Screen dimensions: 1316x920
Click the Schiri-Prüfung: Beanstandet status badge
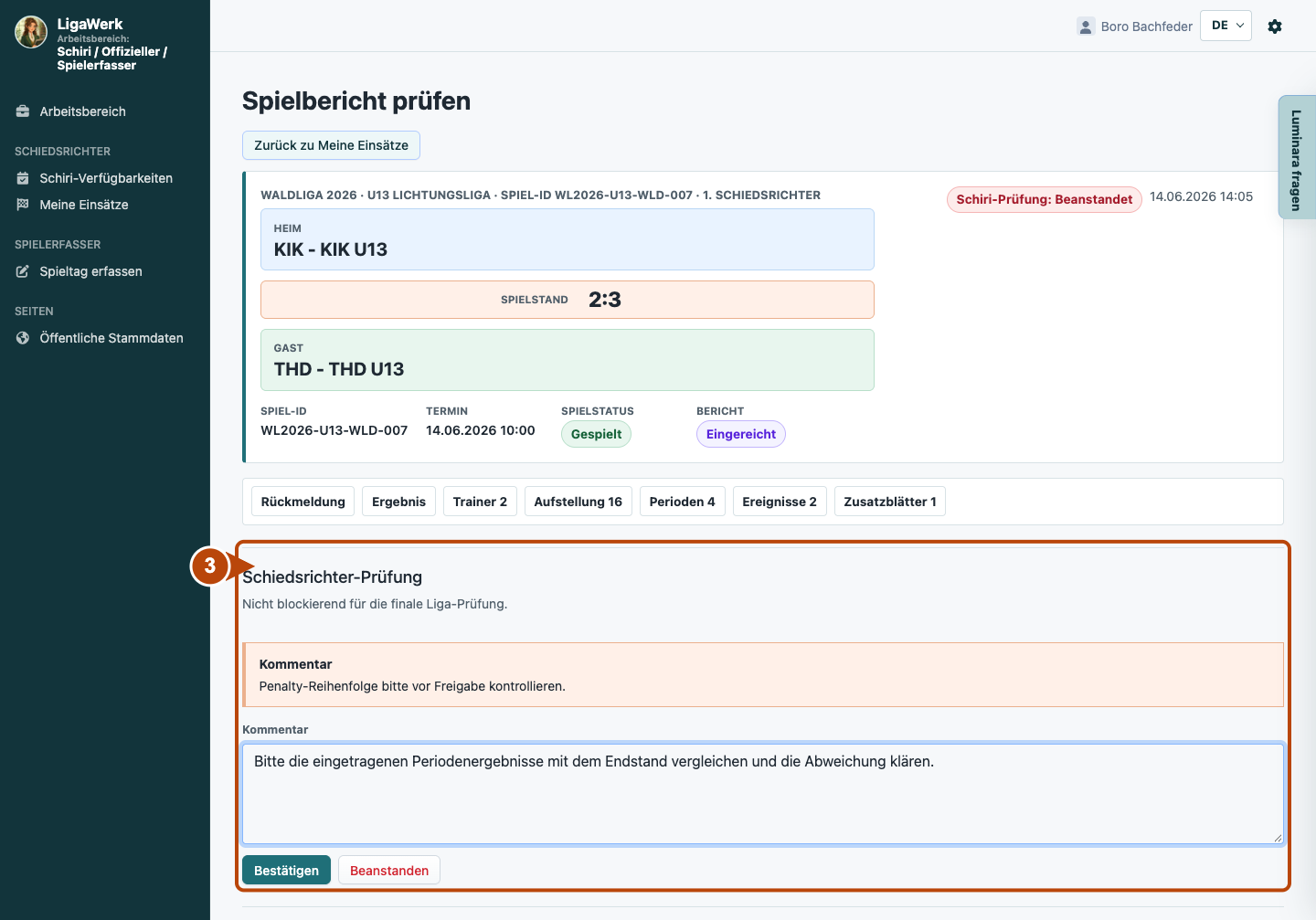coord(1045,199)
